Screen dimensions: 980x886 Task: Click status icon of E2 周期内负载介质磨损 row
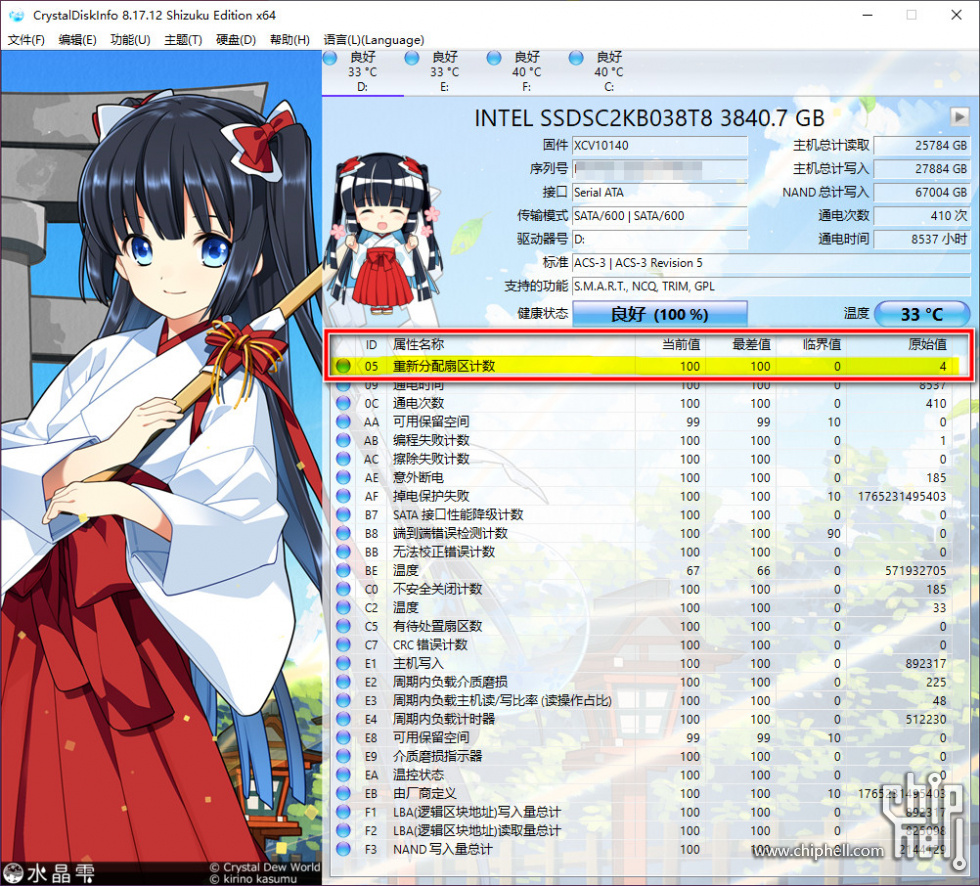pos(343,682)
